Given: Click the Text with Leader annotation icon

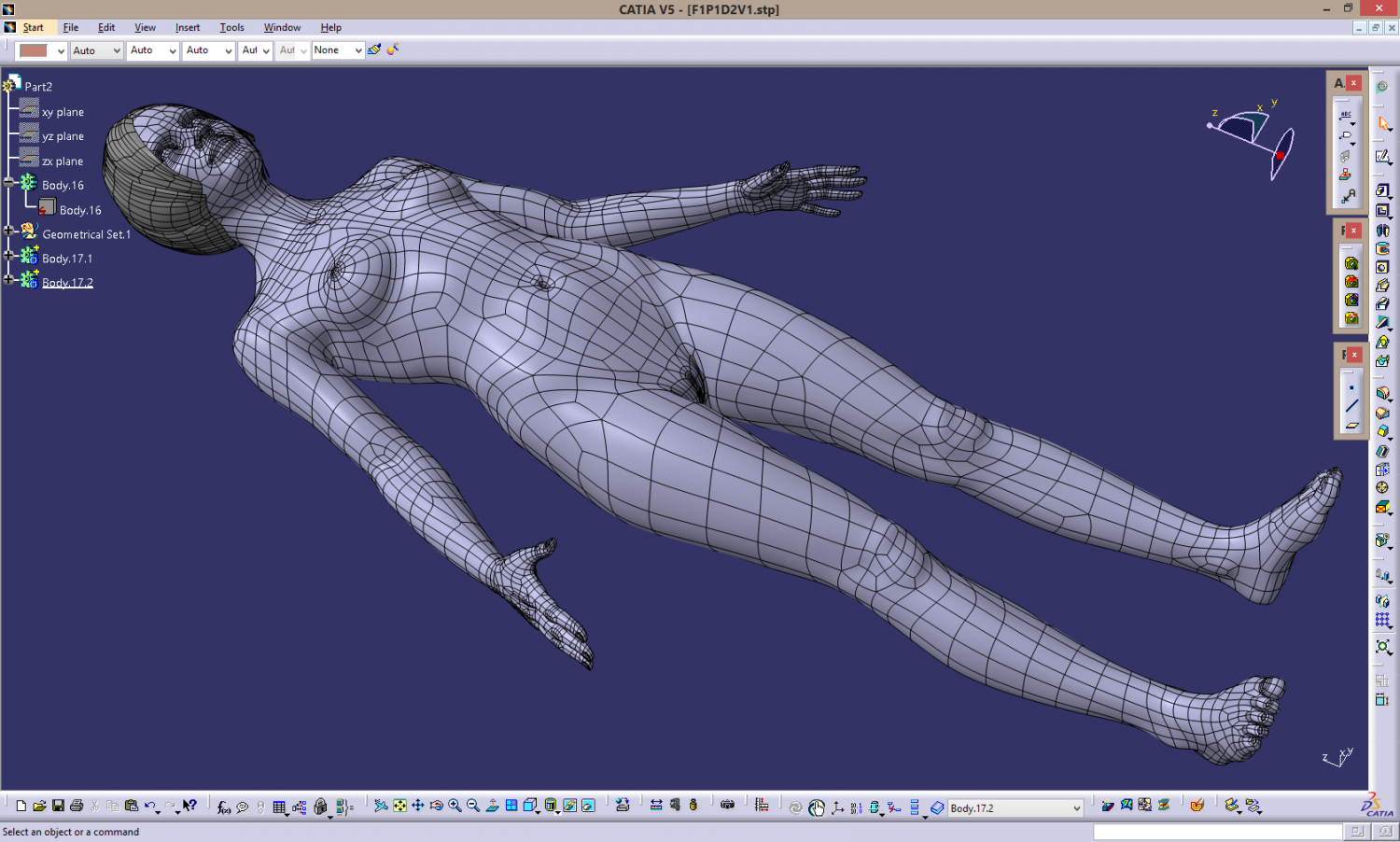Looking at the screenshot, I should (1346, 115).
